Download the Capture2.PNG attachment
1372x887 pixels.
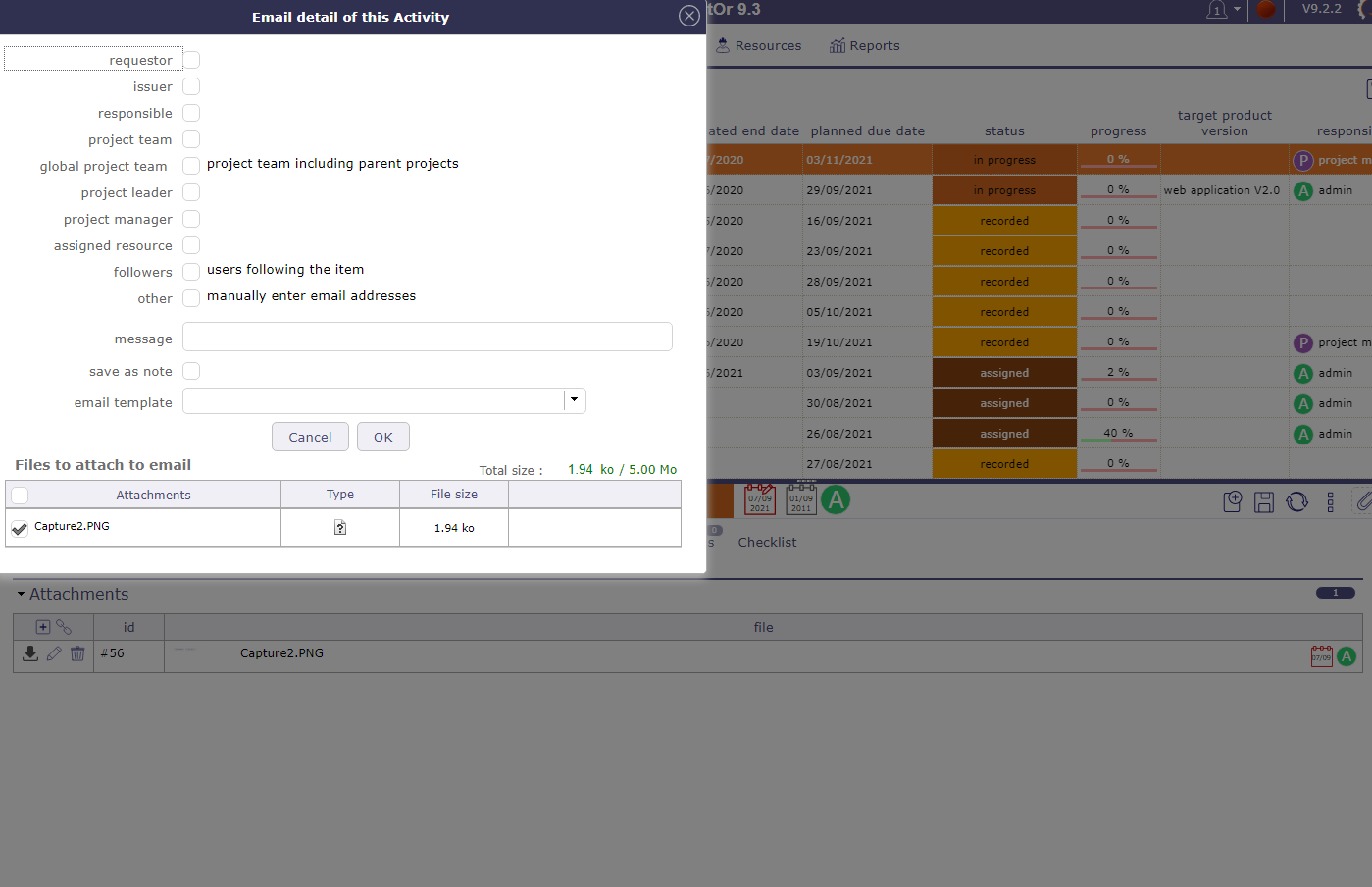[x=30, y=653]
